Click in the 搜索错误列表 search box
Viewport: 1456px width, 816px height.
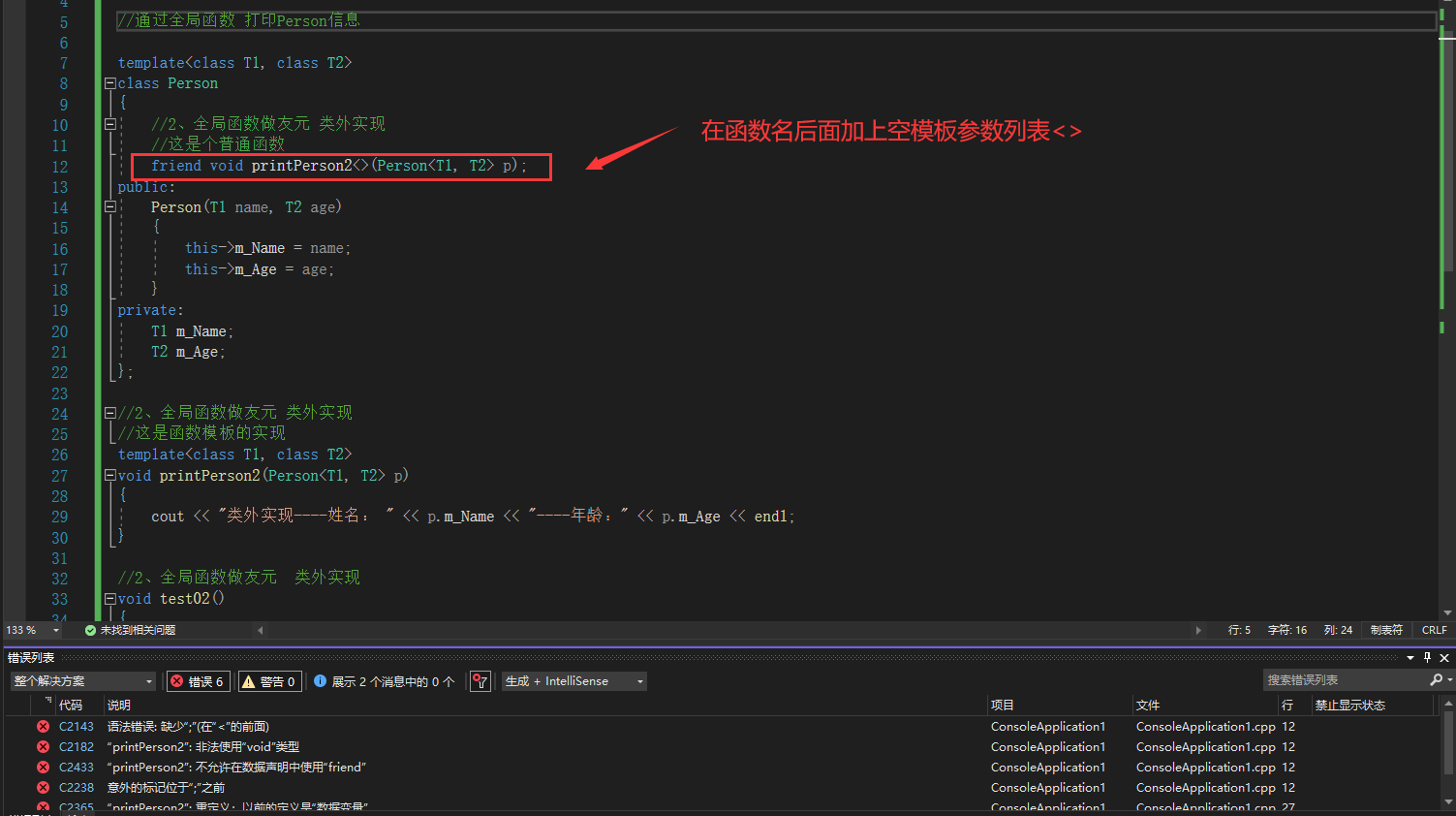[x=1345, y=680]
